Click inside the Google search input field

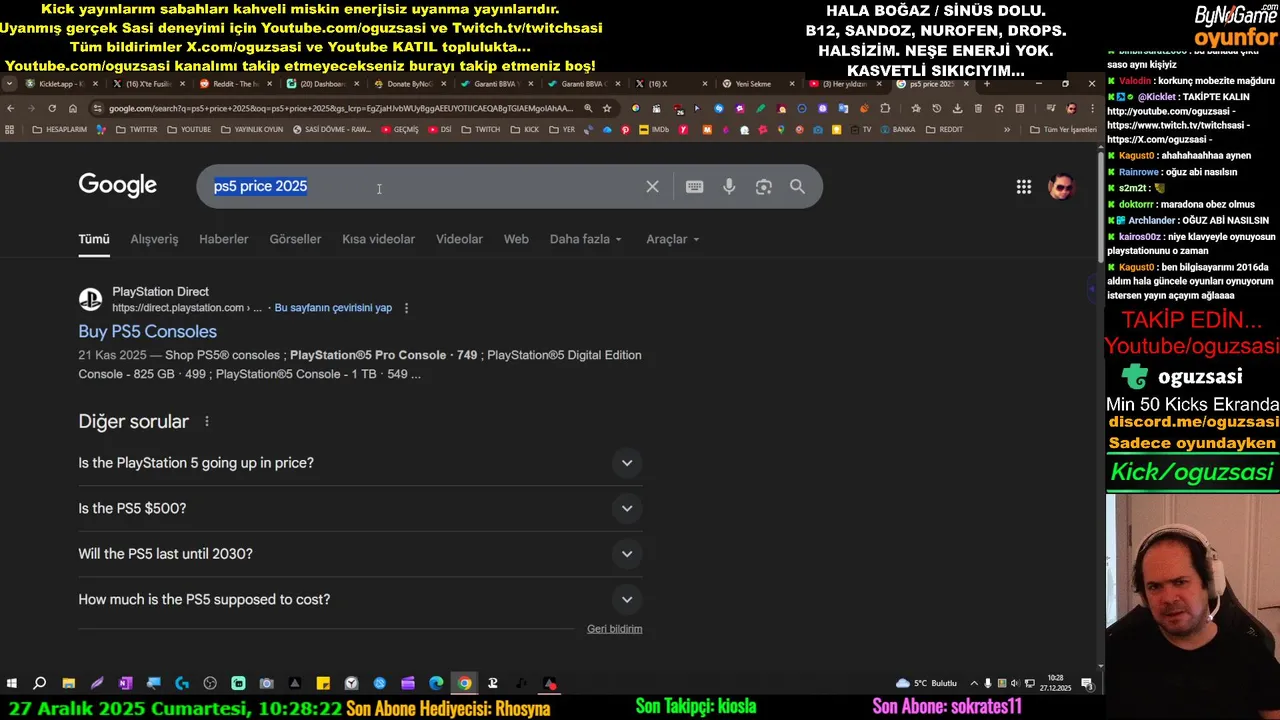pyautogui.click(x=420, y=187)
